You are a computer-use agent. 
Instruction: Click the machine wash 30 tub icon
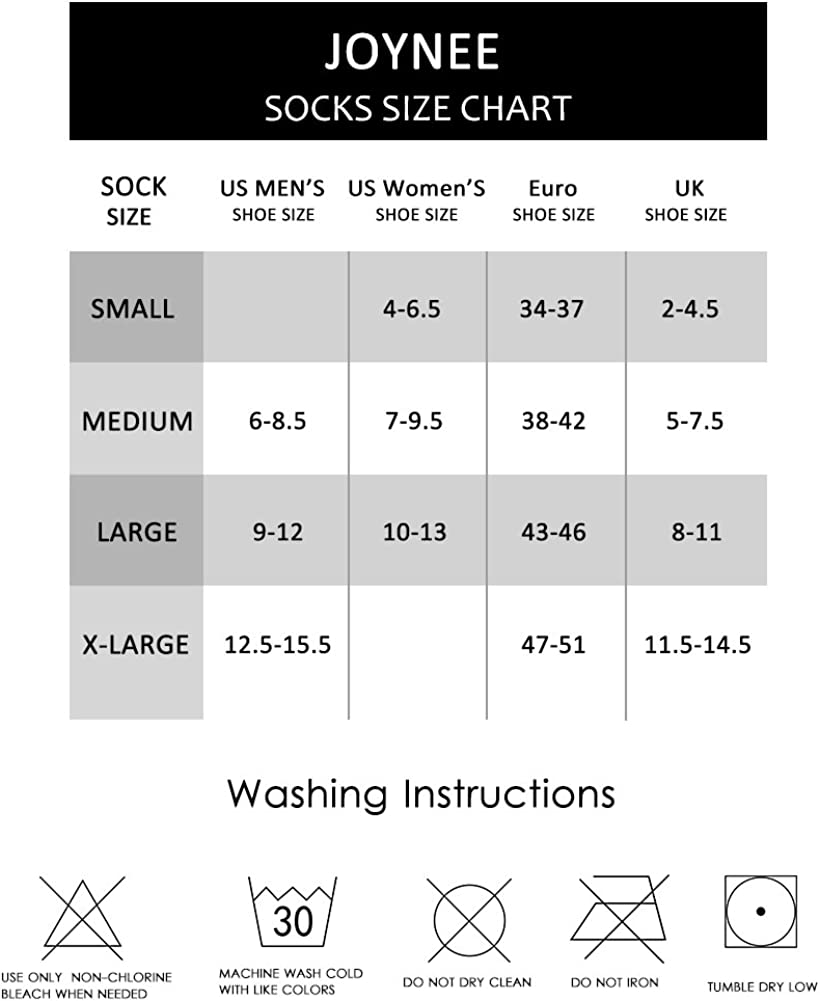(291, 913)
